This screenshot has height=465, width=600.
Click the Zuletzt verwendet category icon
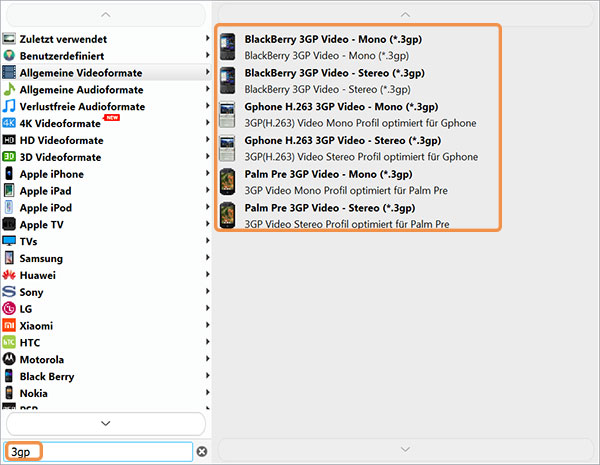tap(9, 39)
